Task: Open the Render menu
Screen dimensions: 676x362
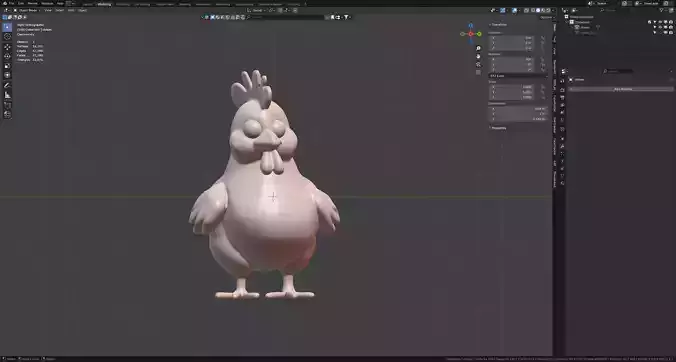Action: [32, 3]
